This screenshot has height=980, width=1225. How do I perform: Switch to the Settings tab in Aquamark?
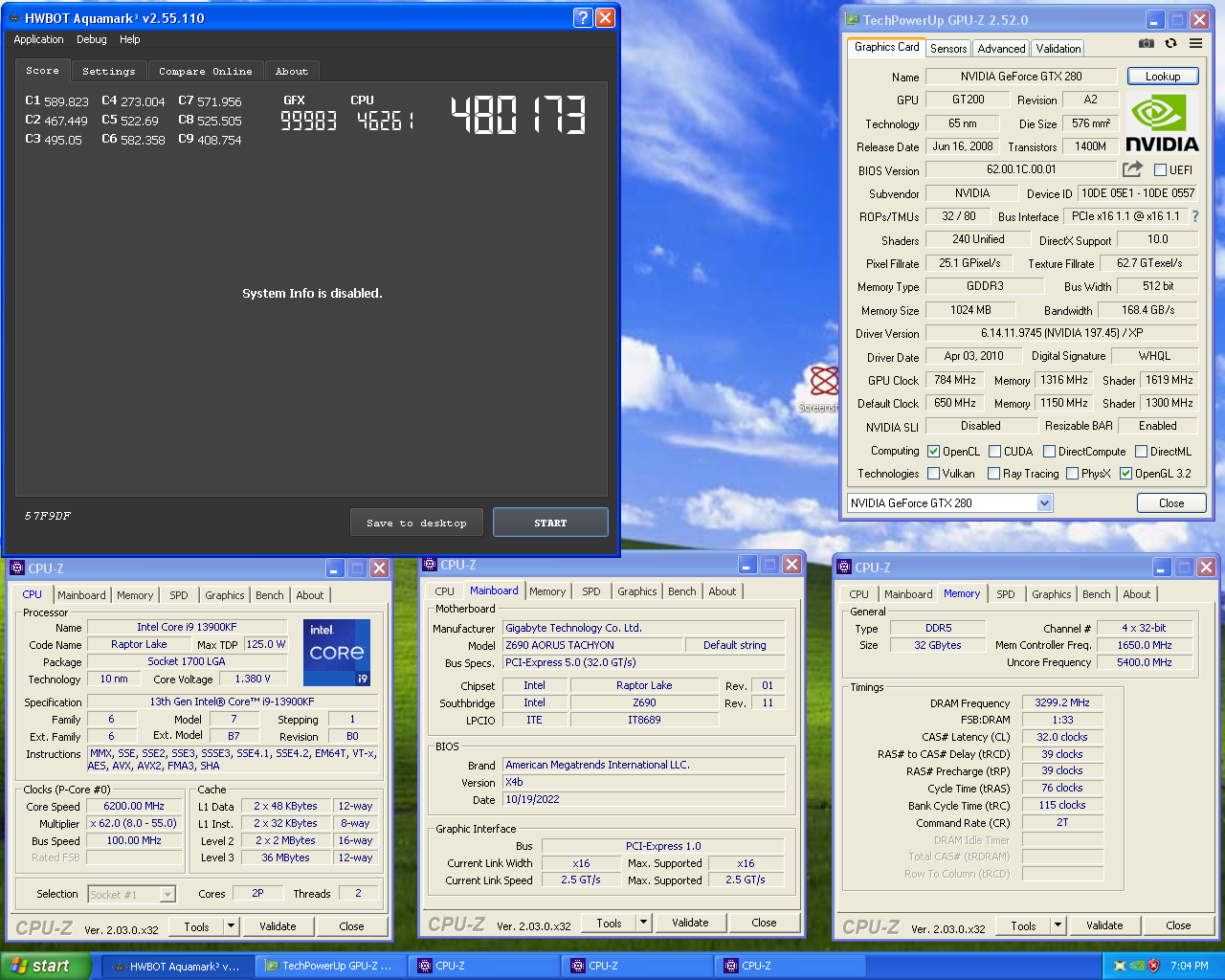click(109, 72)
